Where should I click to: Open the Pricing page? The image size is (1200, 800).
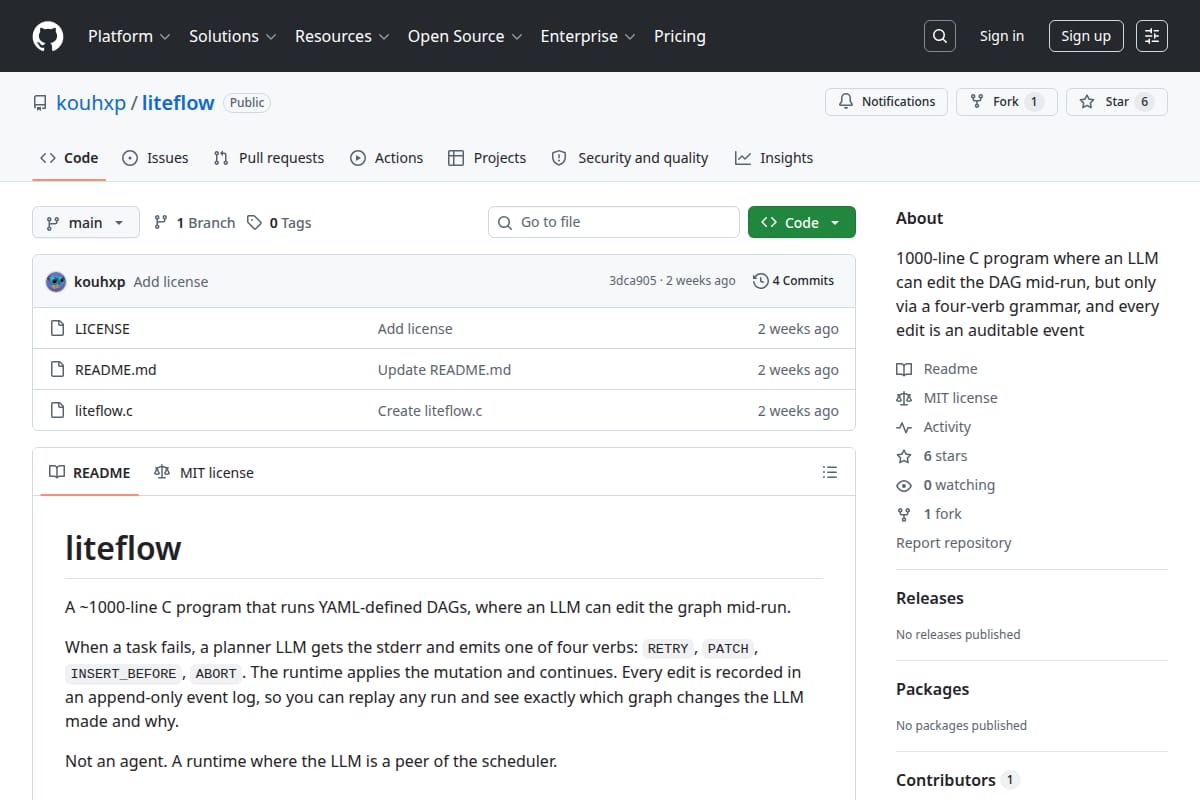click(680, 36)
